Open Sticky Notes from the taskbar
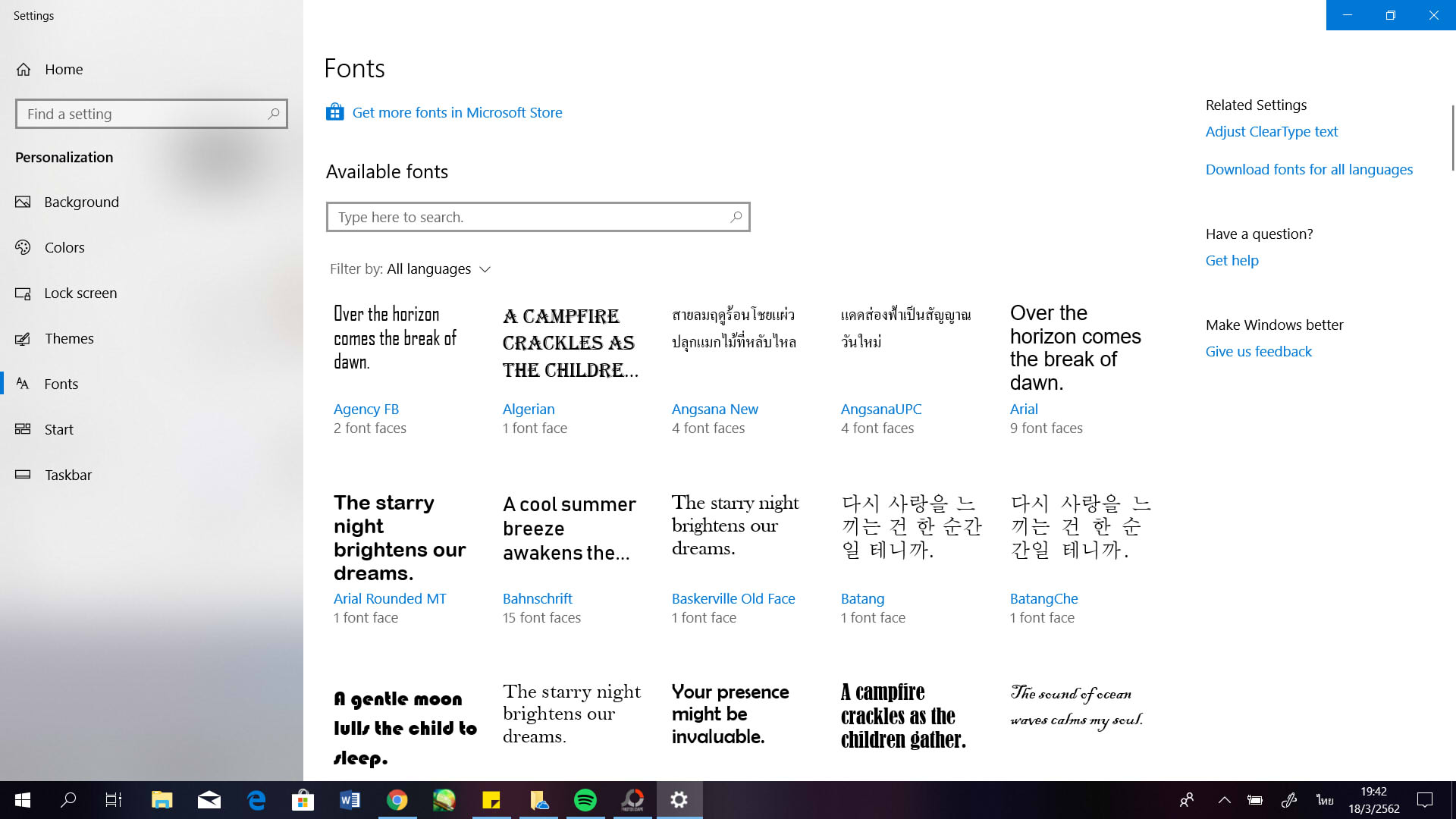The height and width of the screenshot is (819, 1456). [x=491, y=800]
